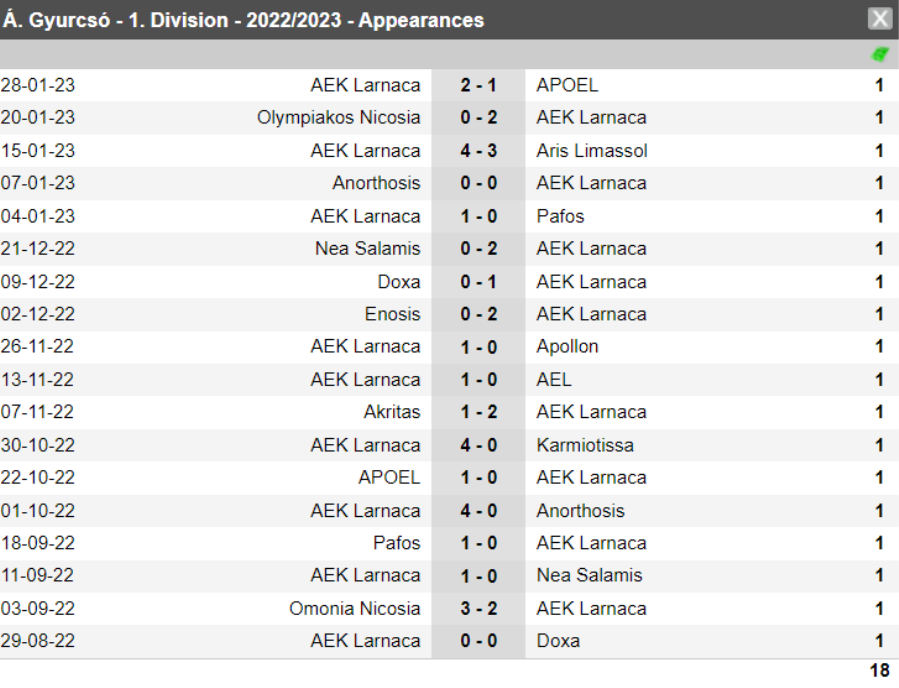This screenshot has height=688, width=899.
Task: Open Olympiakos Nicosia team link
Action: coord(338,118)
